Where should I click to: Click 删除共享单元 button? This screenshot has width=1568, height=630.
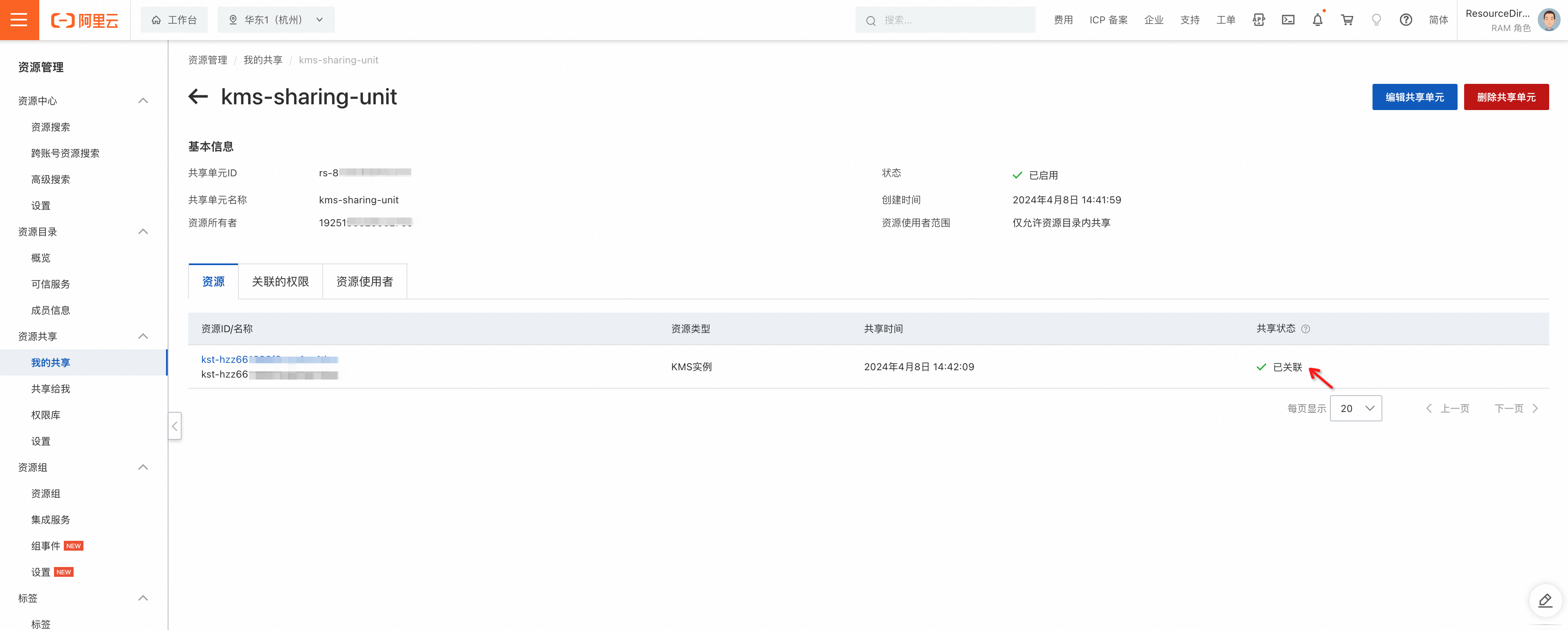(x=1506, y=97)
